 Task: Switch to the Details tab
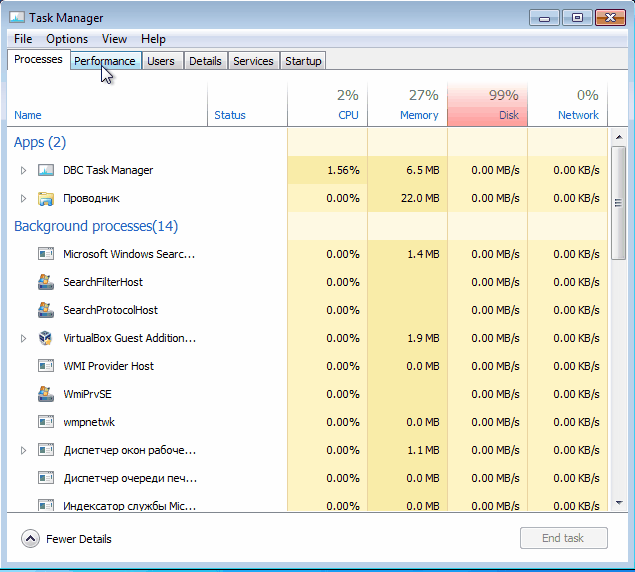(x=205, y=61)
